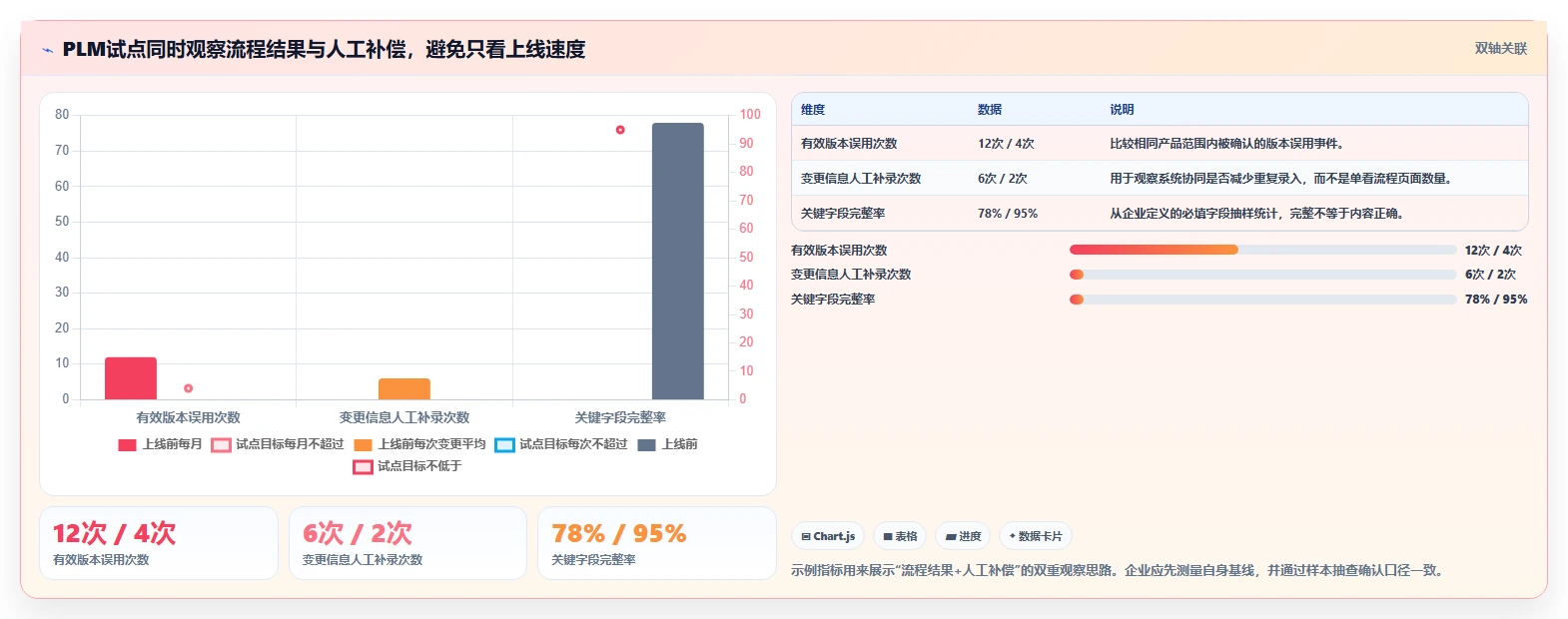Viewport: 1568px width, 619px height.
Task: Toggle the blue 试点目标每次不超过 legend item
Action: (x=561, y=444)
